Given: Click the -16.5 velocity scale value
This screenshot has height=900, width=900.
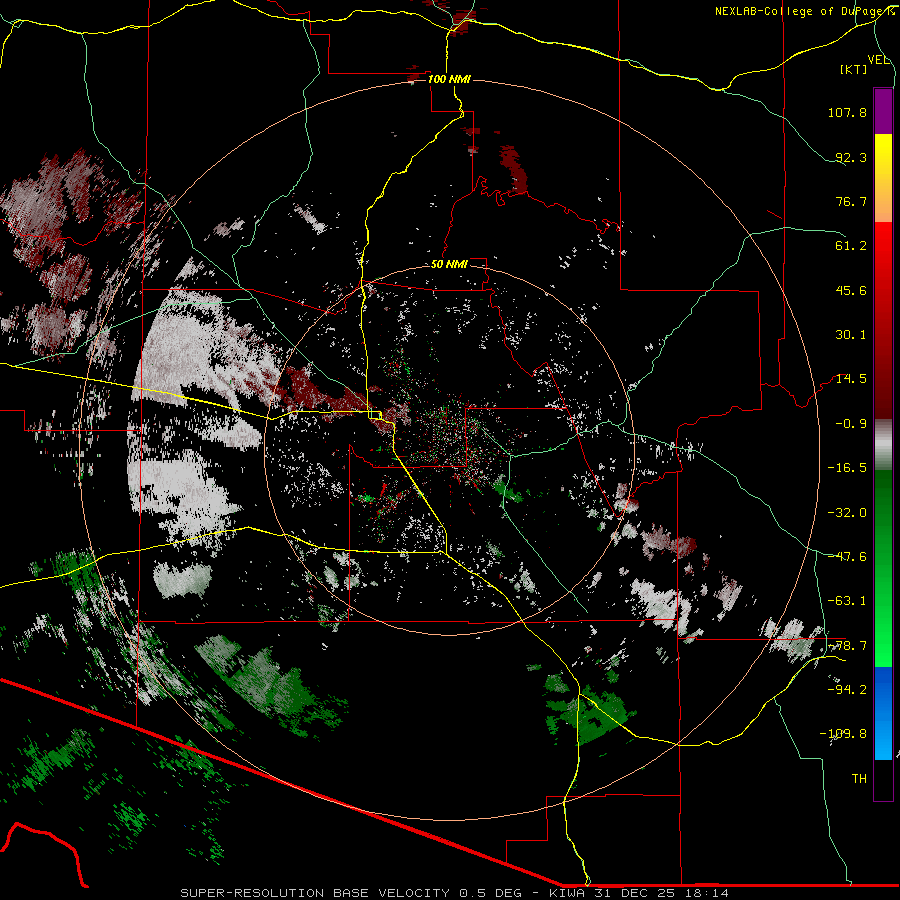Looking at the screenshot, I should coord(847,468).
